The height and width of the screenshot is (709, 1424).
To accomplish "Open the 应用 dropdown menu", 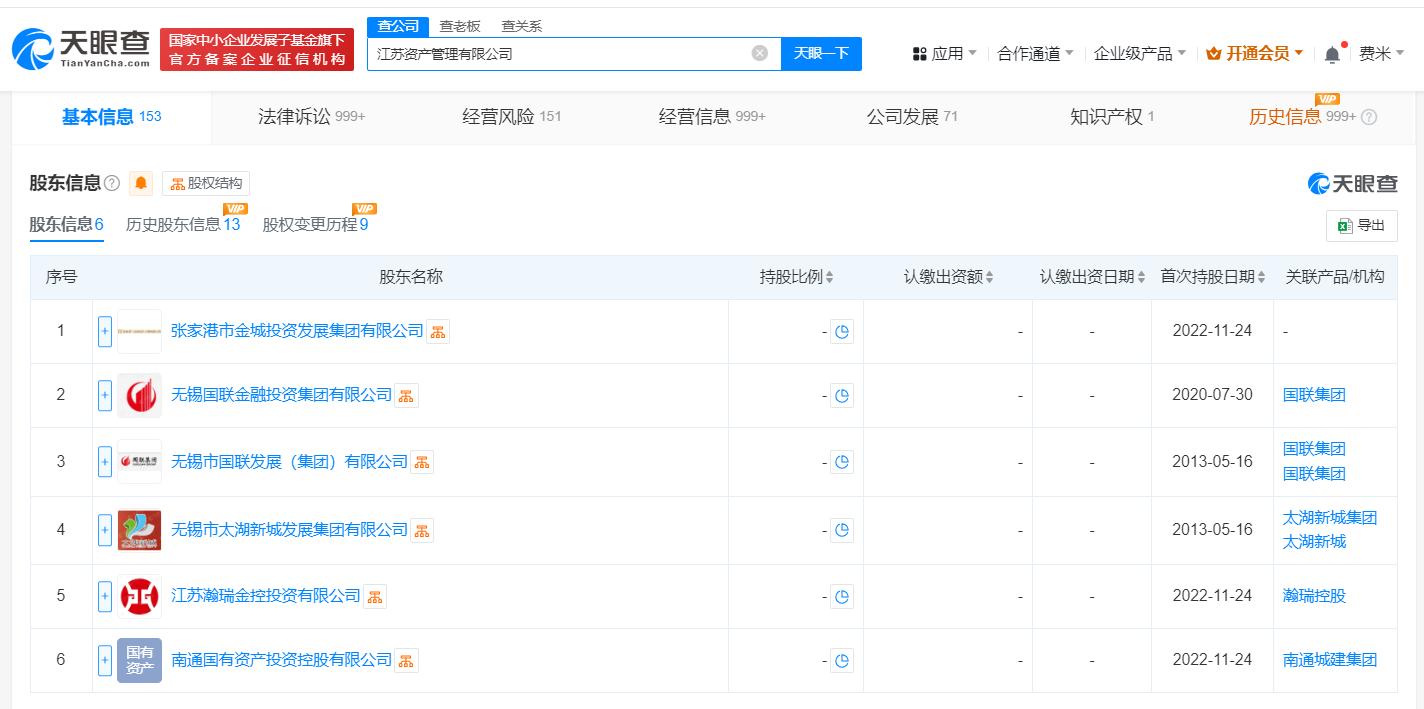I will point(945,54).
